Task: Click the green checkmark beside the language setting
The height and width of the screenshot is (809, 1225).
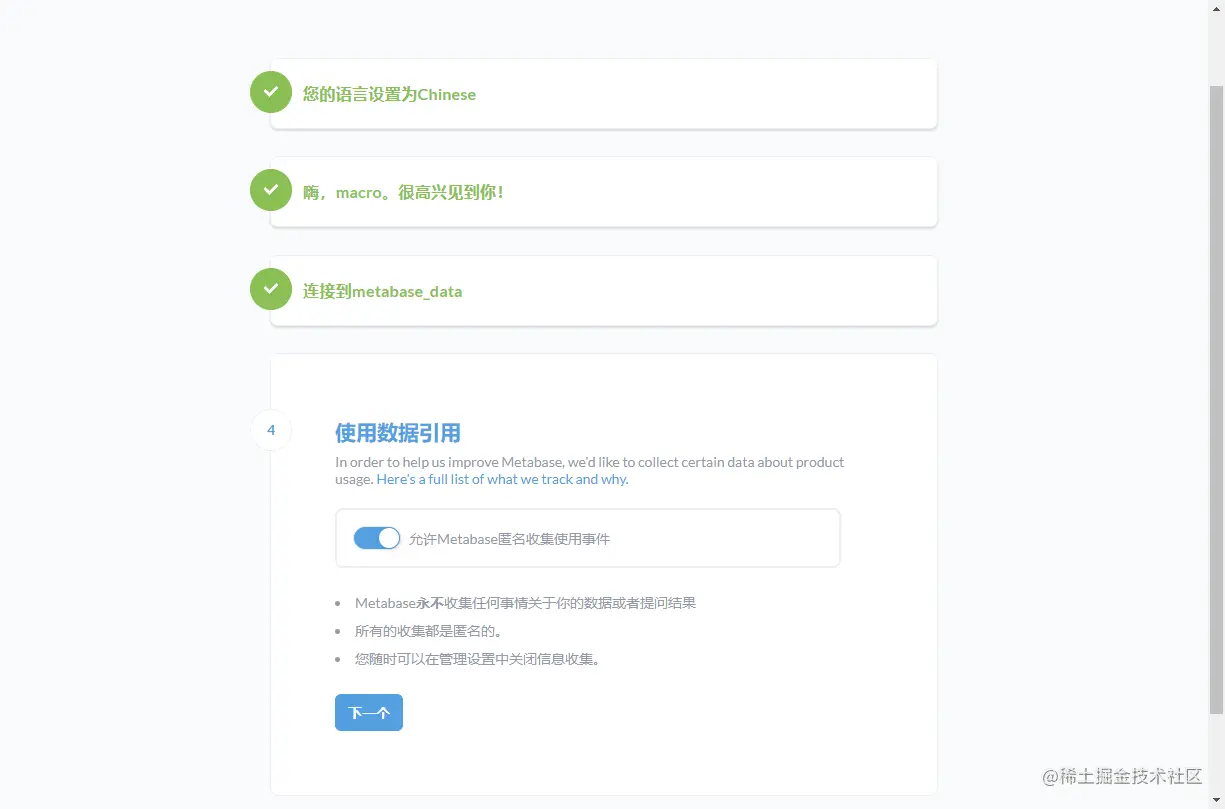Action: point(270,92)
